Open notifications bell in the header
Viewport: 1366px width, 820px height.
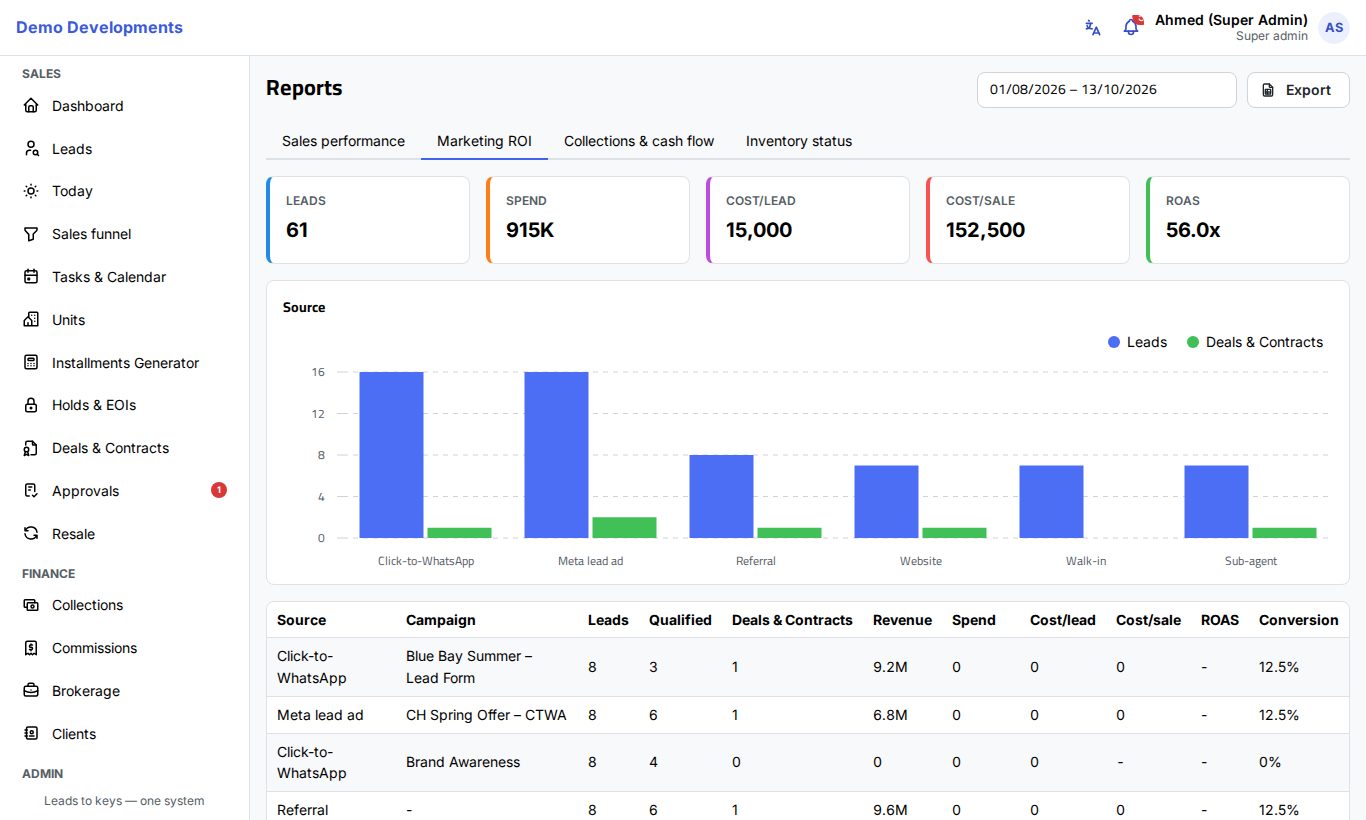tap(1132, 27)
